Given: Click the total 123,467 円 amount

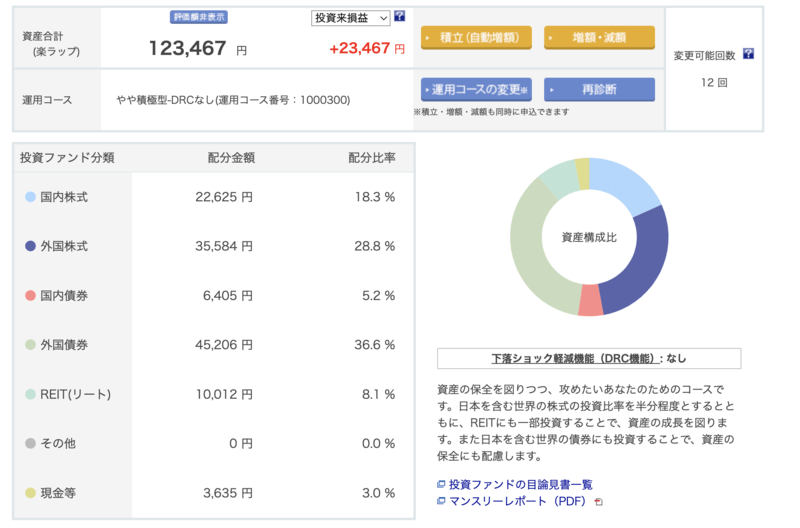Looking at the screenshot, I should point(197,48).
